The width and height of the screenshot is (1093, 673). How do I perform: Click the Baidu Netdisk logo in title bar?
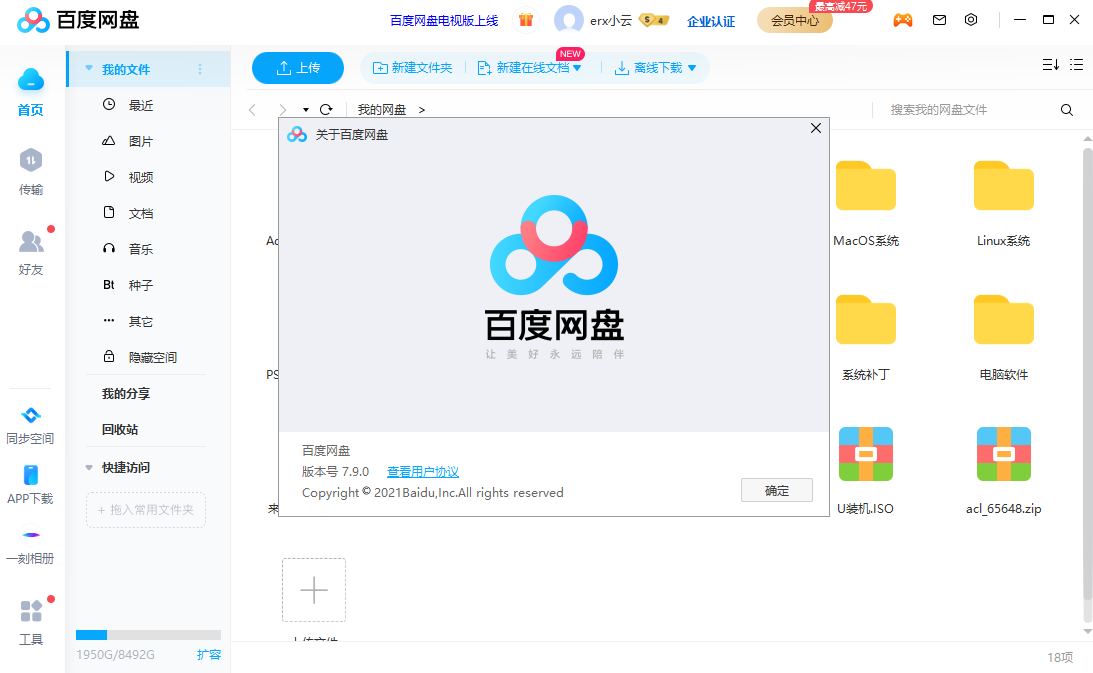pos(78,20)
